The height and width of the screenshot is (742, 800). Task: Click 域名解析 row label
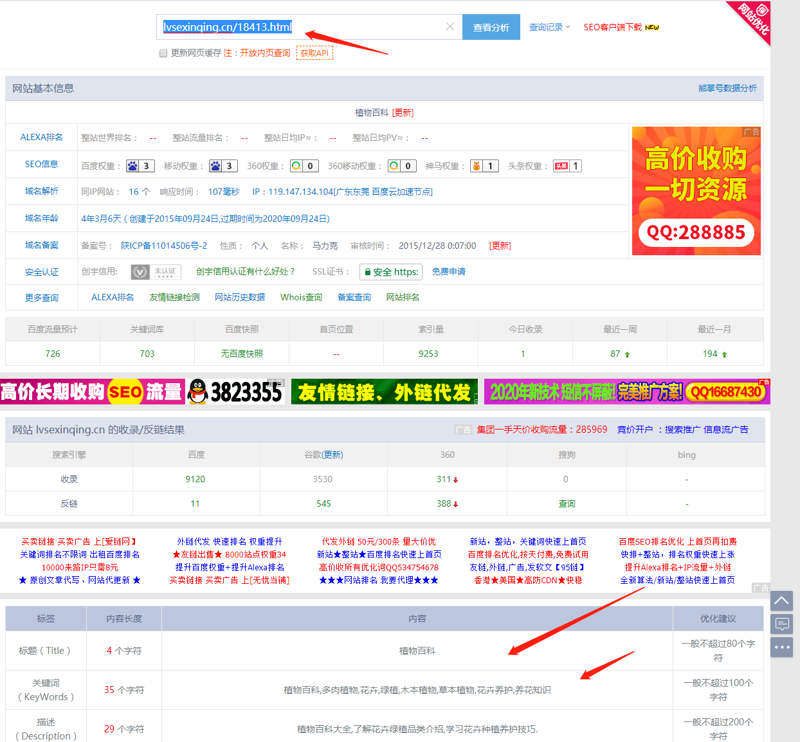coord(41,191)
